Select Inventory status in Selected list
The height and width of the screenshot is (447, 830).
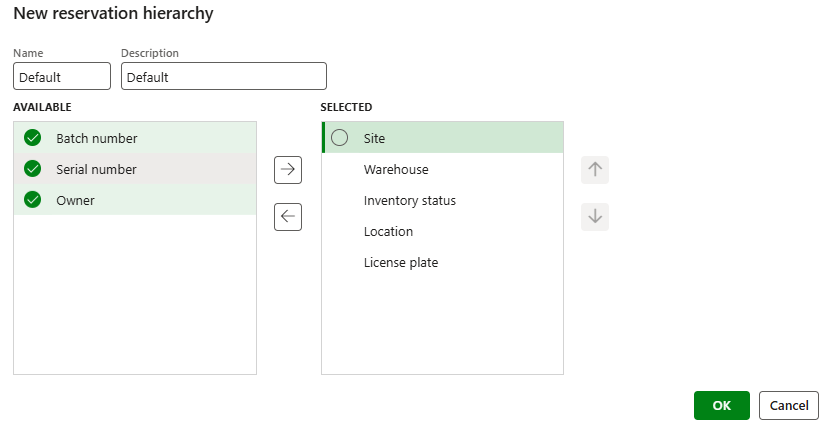tap(410, 200)
